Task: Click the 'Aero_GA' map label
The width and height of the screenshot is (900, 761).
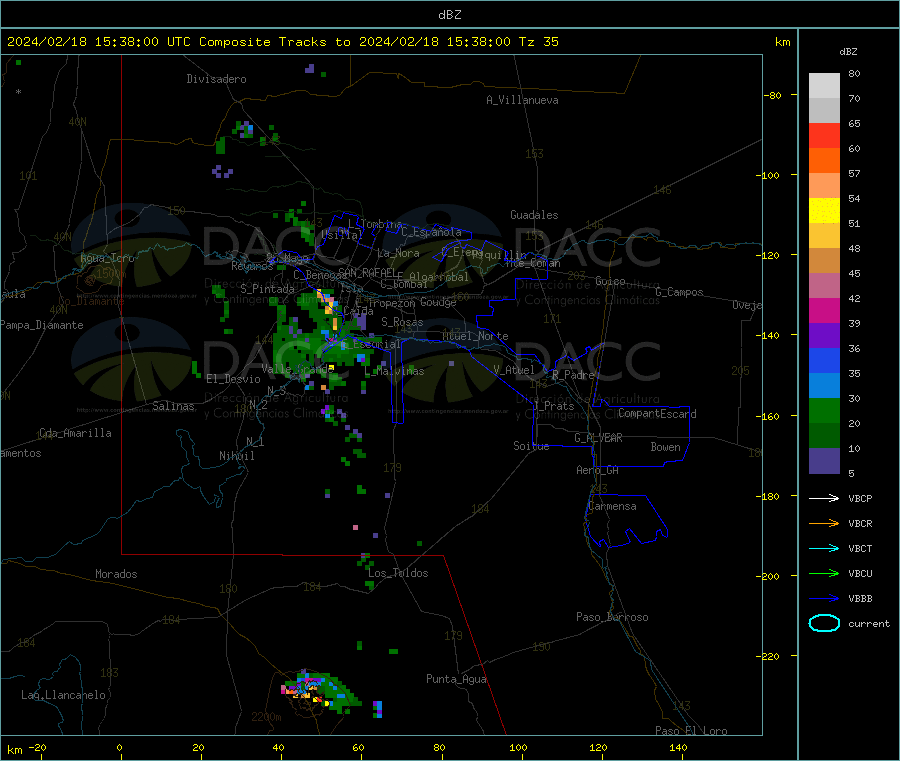Action: coord(598,470)
